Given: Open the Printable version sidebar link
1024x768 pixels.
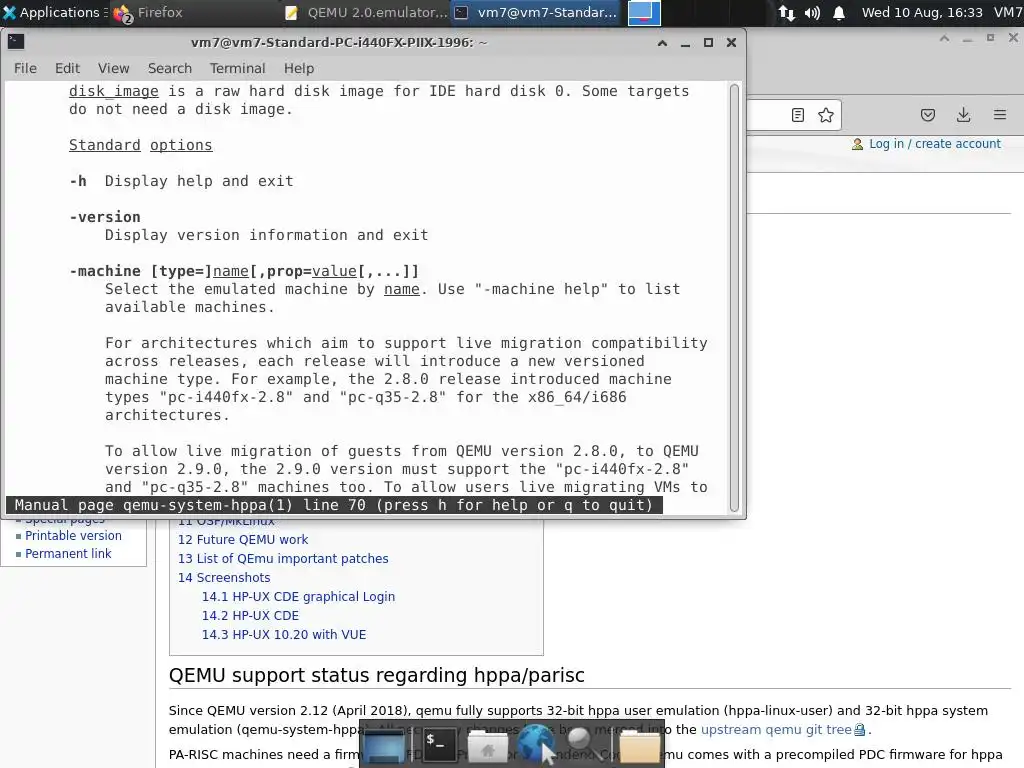Looking at the screenshot, I should click(x=73, y=536).
